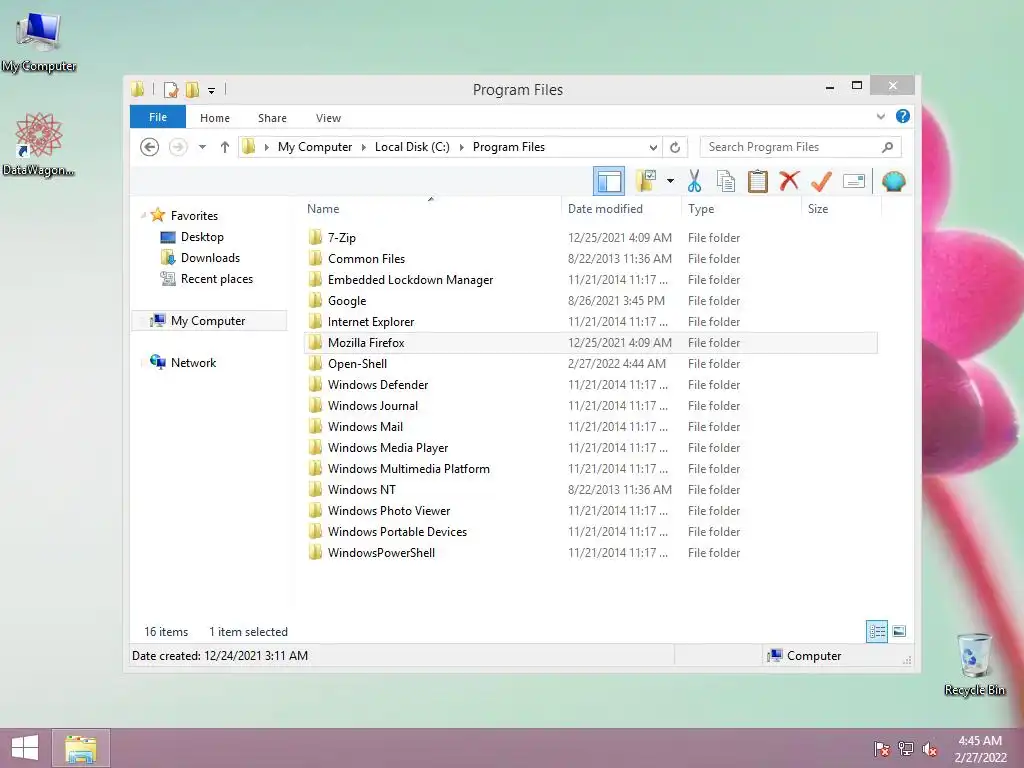
Task: Click Local Disk (C:) in address breadcrumb
Action: 412,147
